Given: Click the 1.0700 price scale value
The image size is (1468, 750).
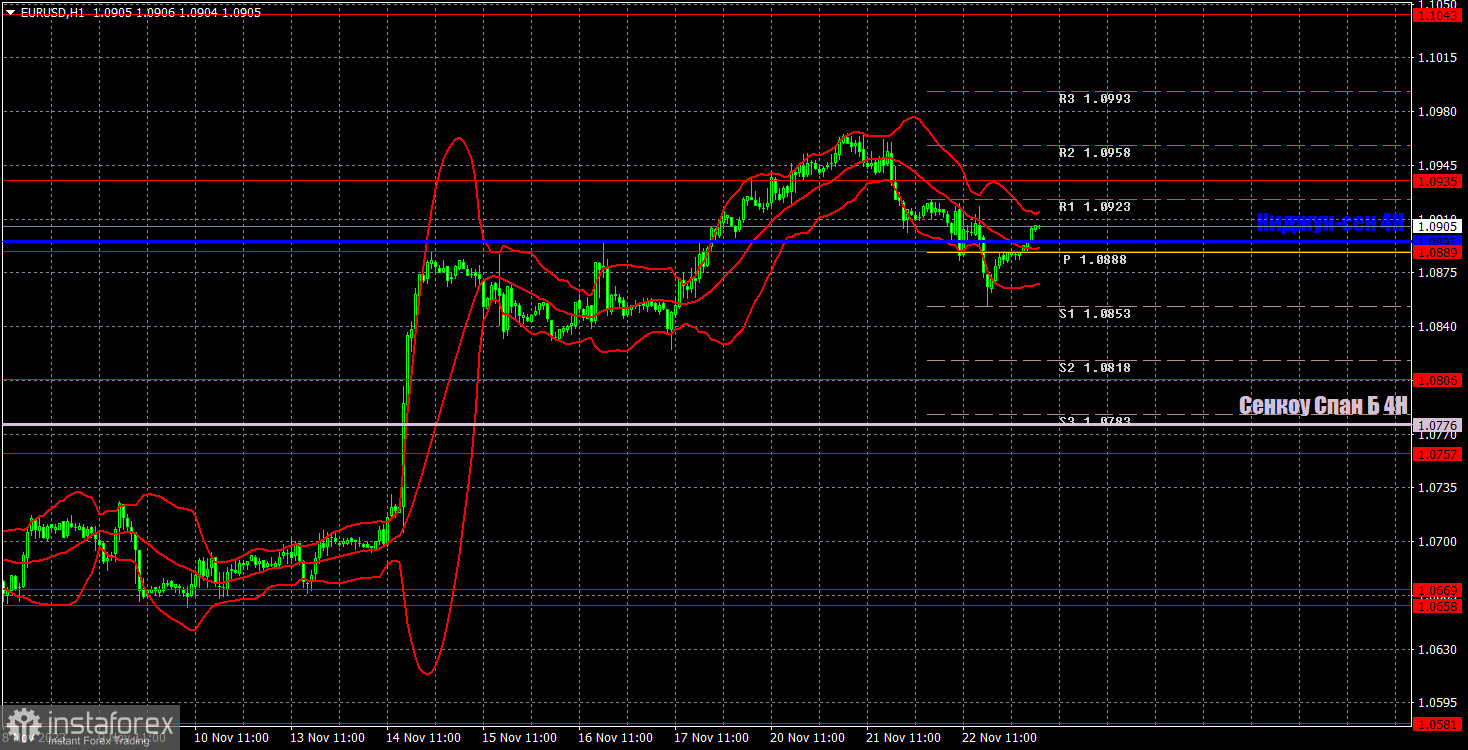Looking at the screenshot, I should coord(1436,541).
